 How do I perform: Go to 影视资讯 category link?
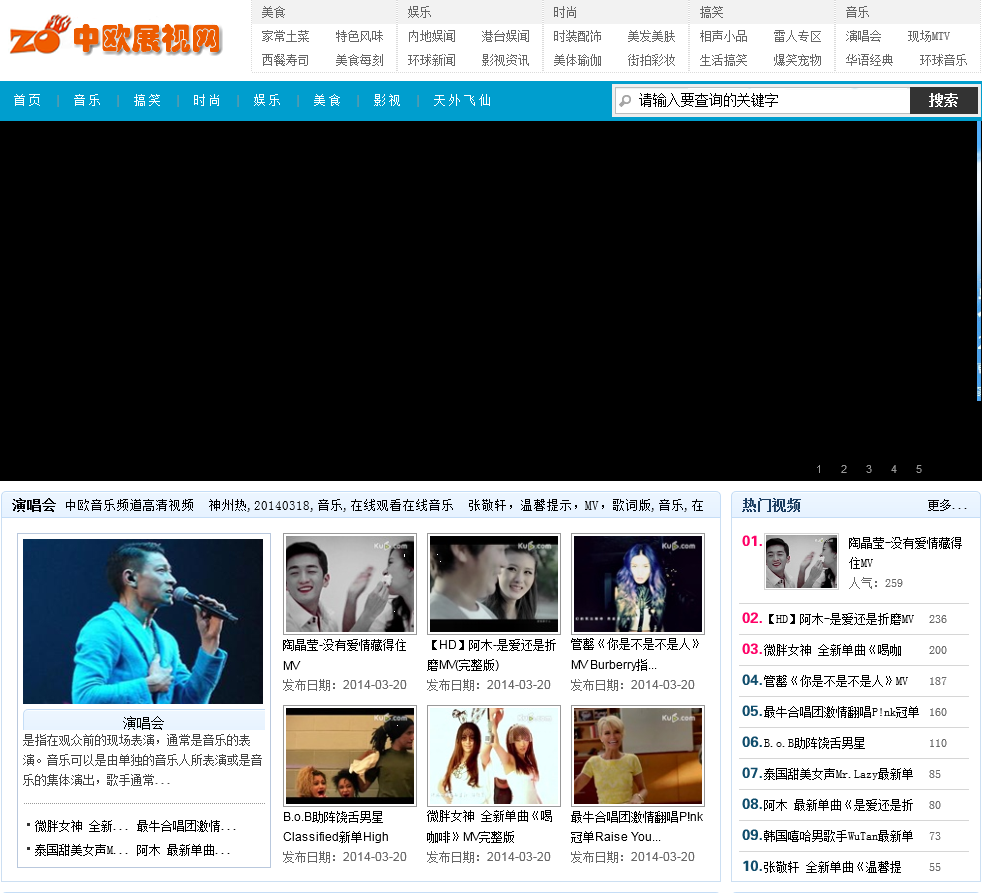tap(505, 60)
